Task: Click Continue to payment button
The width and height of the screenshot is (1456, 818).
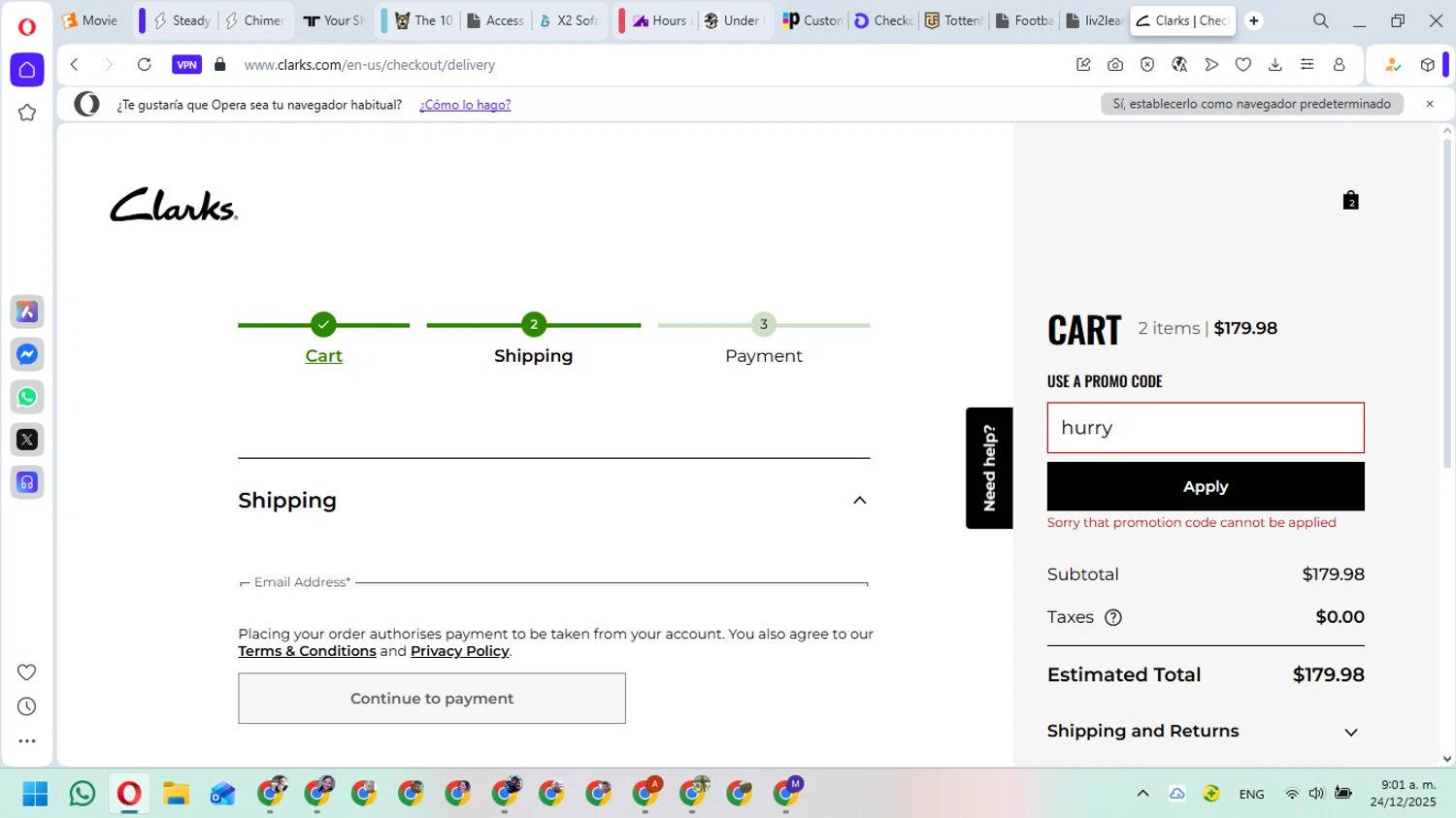Action: (432, 699)
